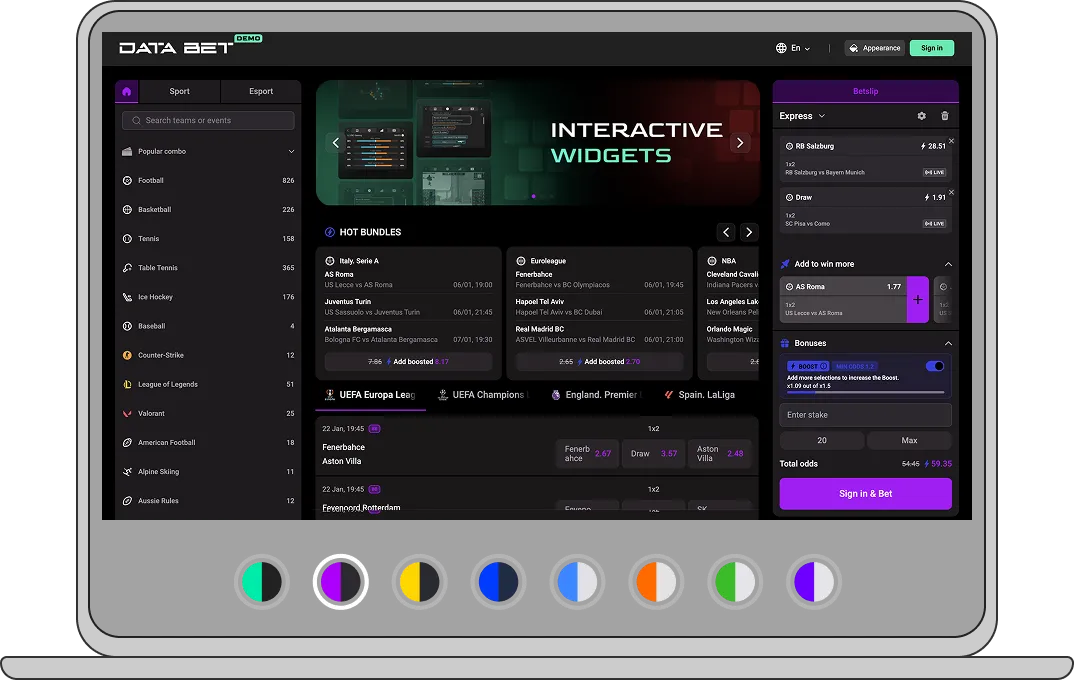1074x680 pixels.
Task: Select the orange and light theme
Action: pyautogui.click(x=656, y=582)
